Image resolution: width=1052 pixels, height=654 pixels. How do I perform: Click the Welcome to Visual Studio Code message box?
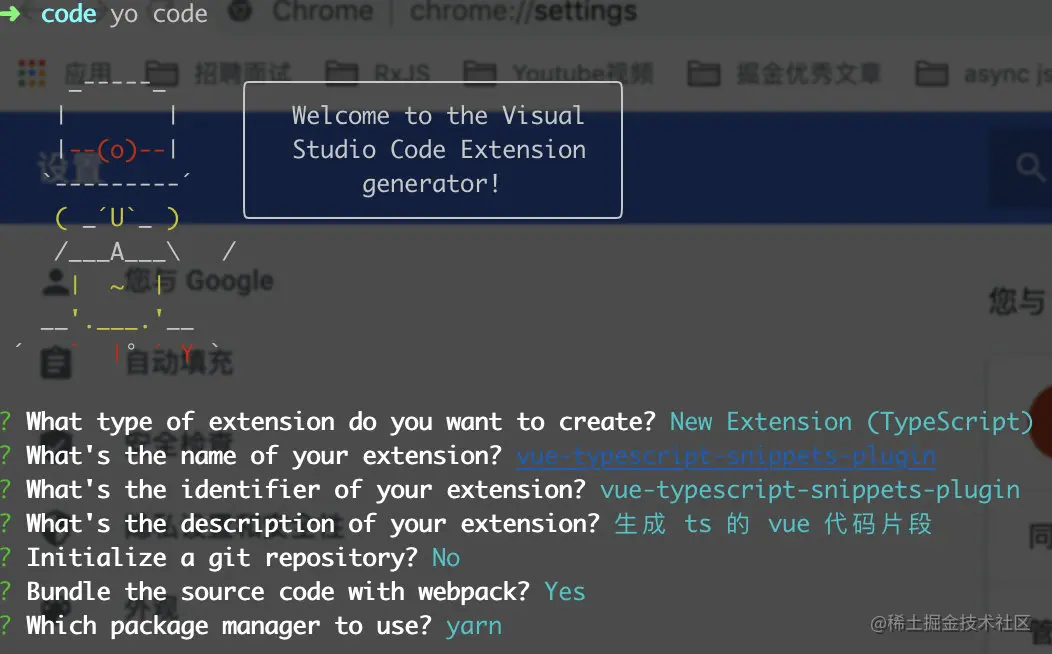point(433,150)
